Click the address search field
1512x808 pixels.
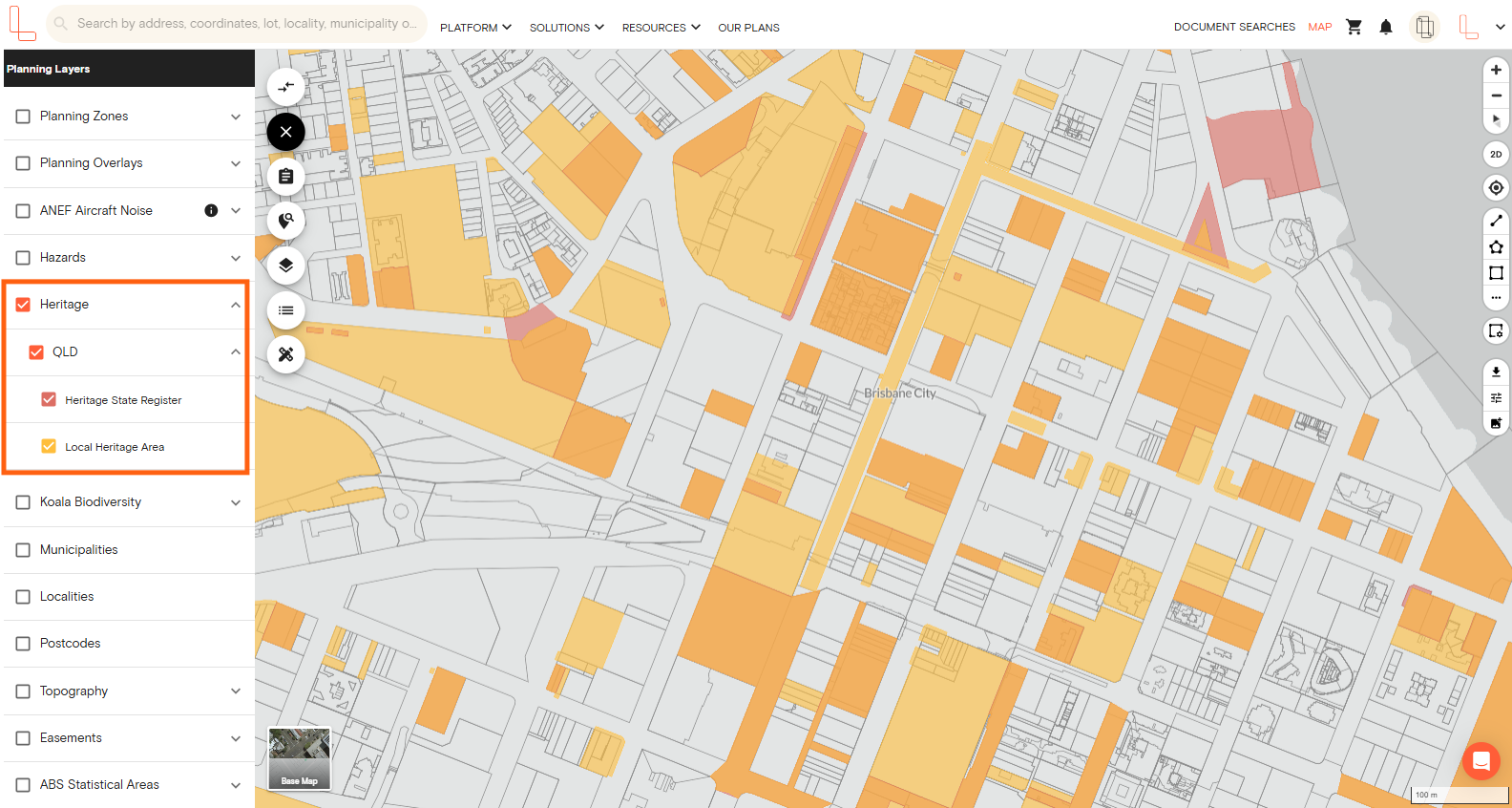[237, 23]
